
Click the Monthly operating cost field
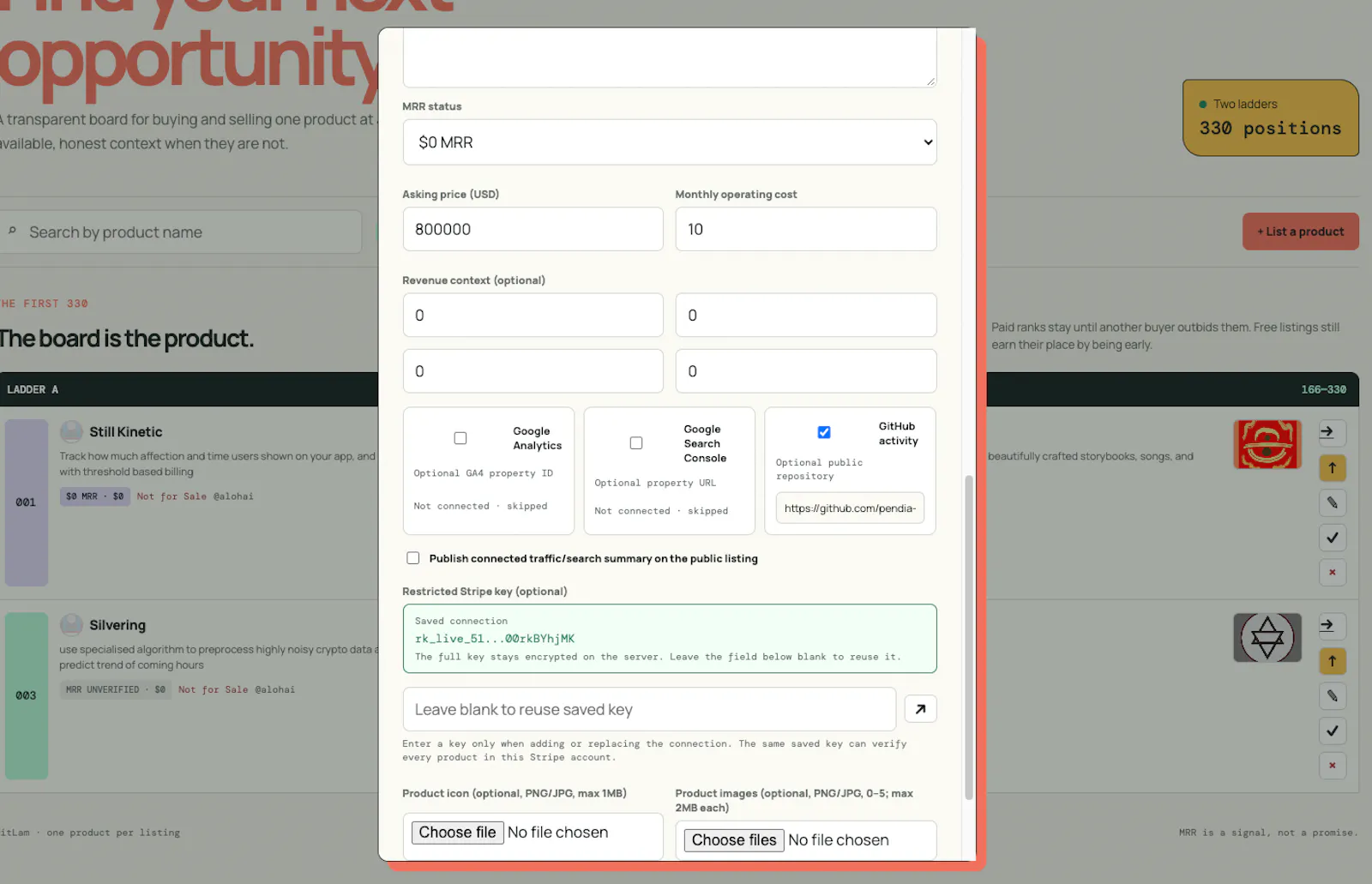(x=805, y=229)
